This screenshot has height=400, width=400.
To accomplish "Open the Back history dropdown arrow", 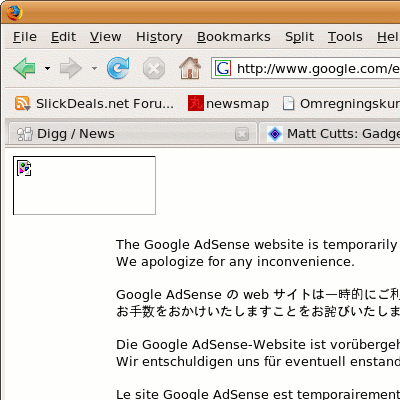I will [47, 69].
